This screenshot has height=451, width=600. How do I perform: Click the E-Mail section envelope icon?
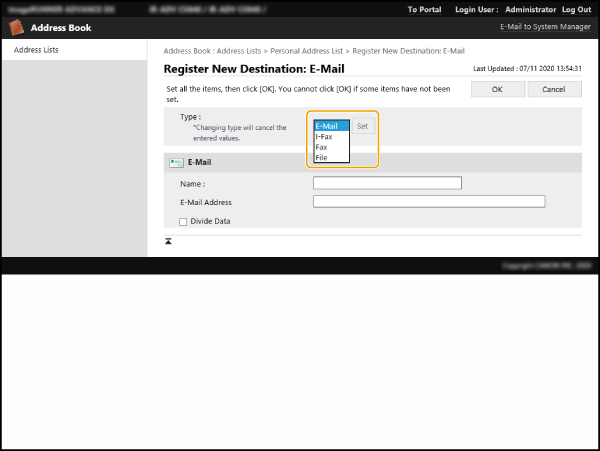point(176,162)
